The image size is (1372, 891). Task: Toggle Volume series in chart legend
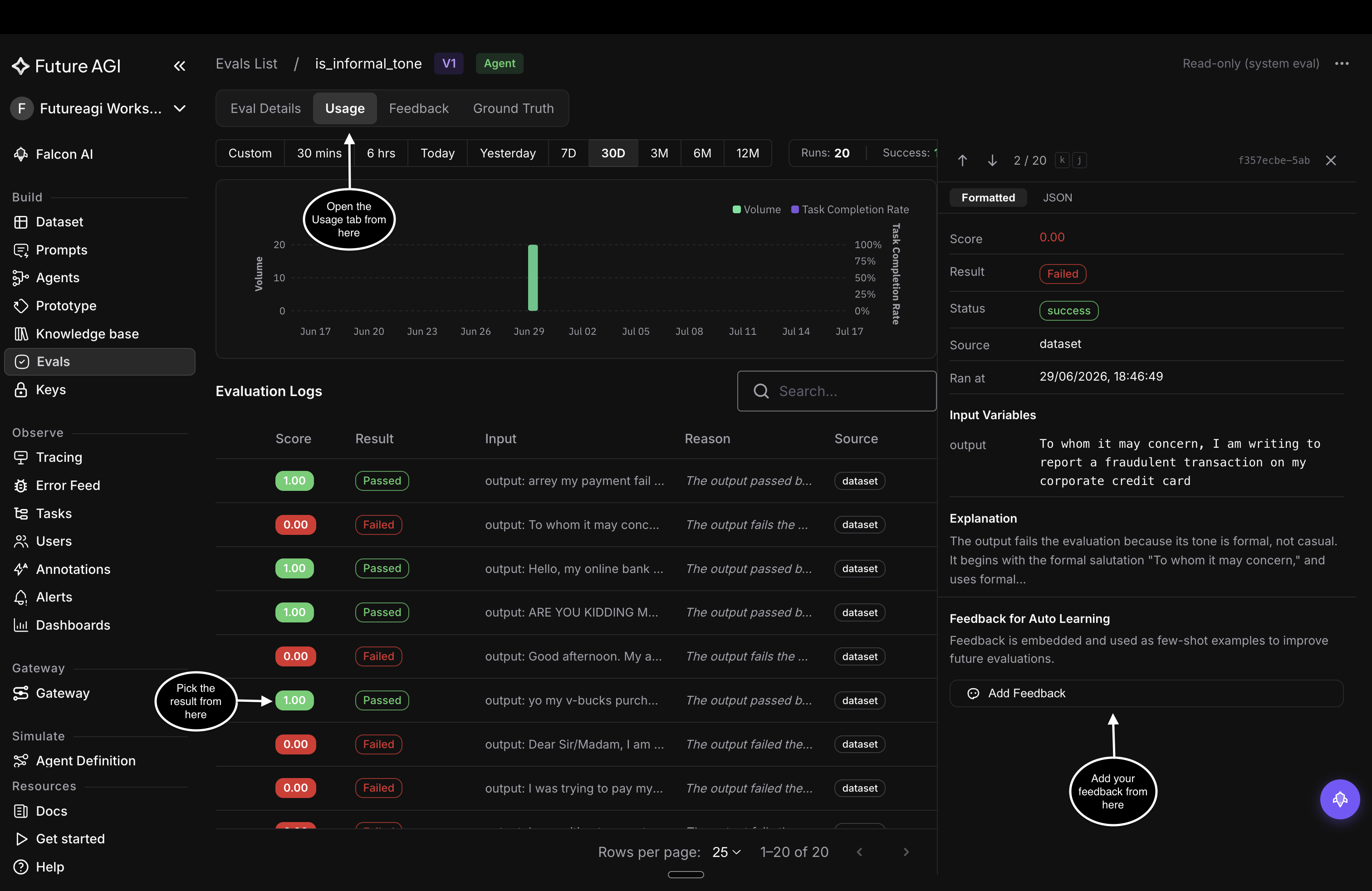click(756, 210)
